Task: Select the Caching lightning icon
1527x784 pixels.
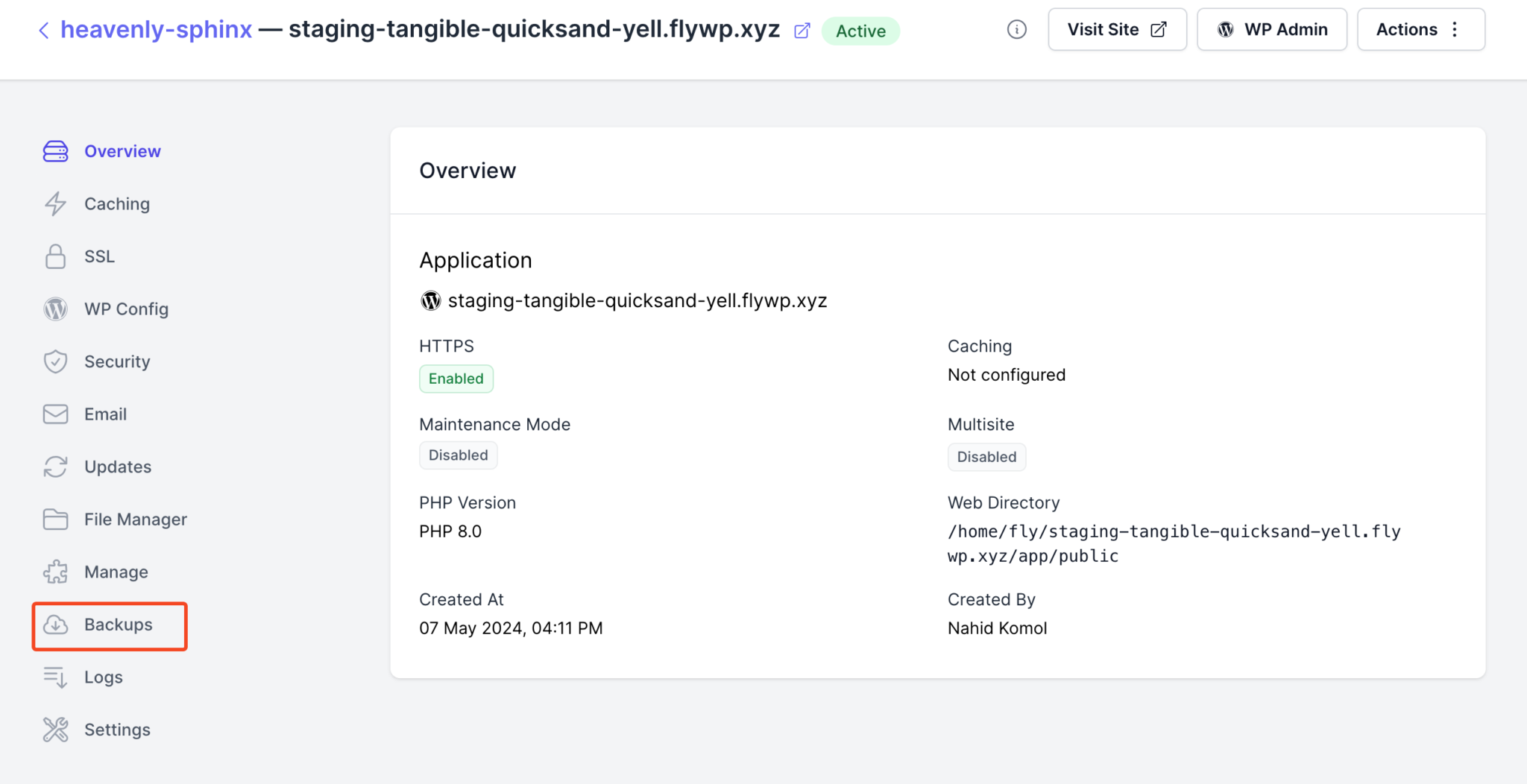Action: 55,203
